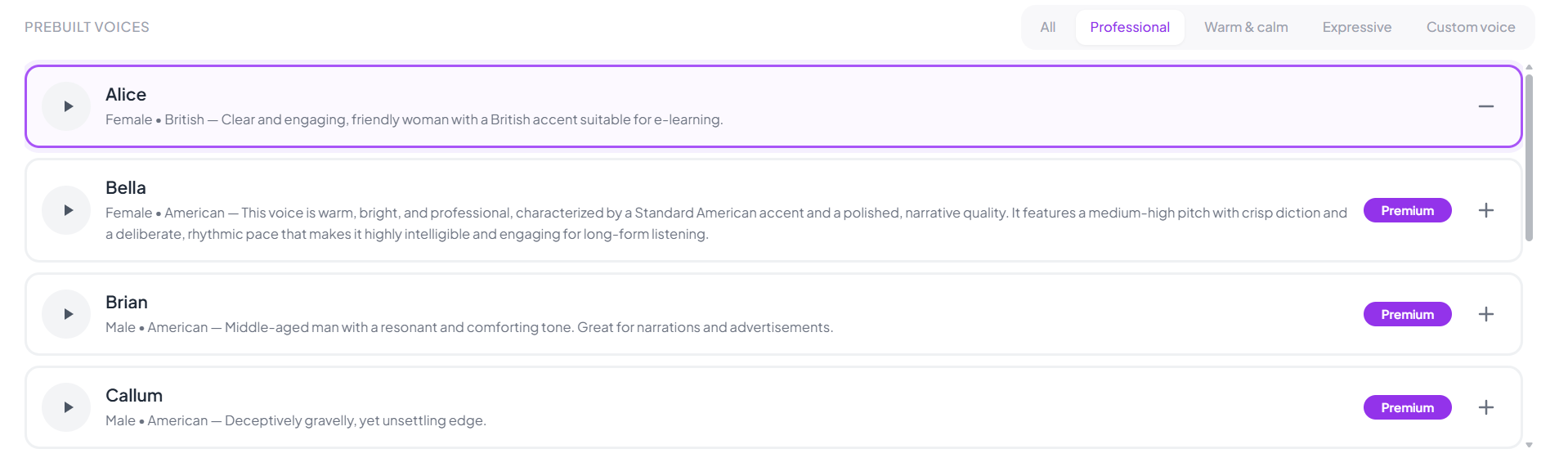This screenshot has width=1568, height=476.
Task: Click the scrollbar down arrow
Action: [1529, 445]
